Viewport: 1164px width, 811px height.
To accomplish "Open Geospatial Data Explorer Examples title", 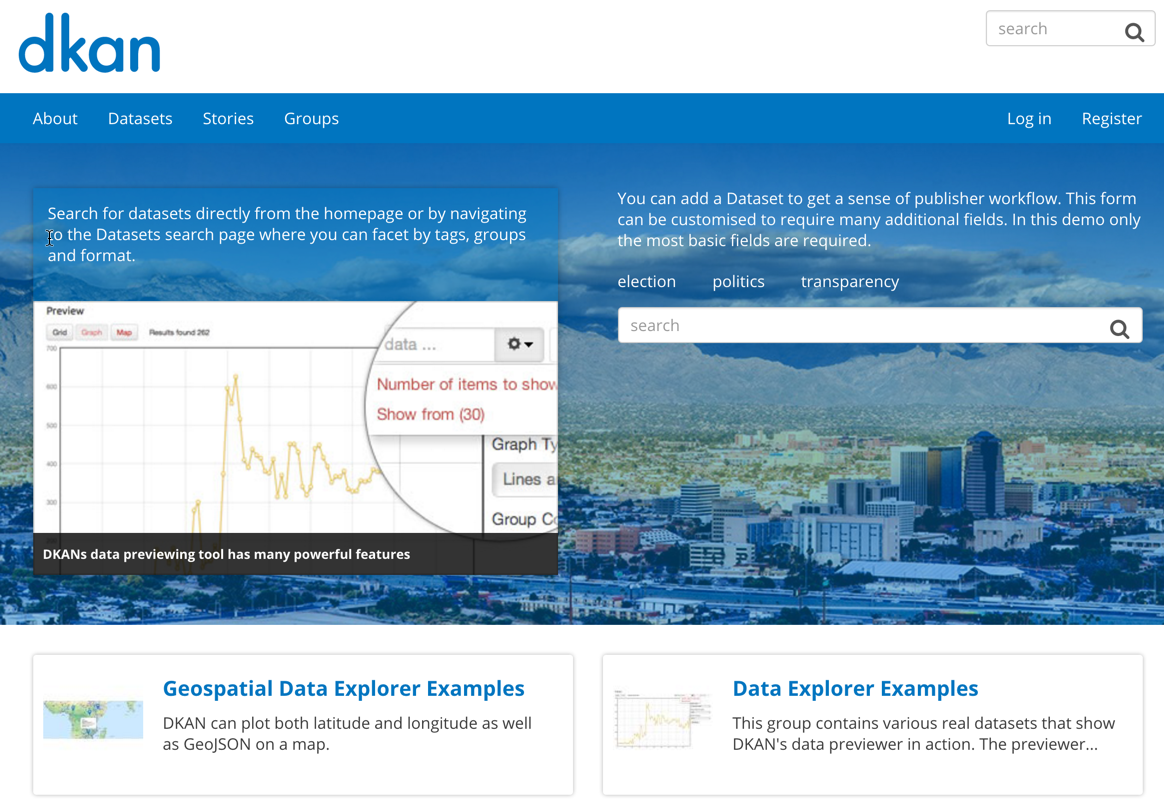I will coord(344,688).
